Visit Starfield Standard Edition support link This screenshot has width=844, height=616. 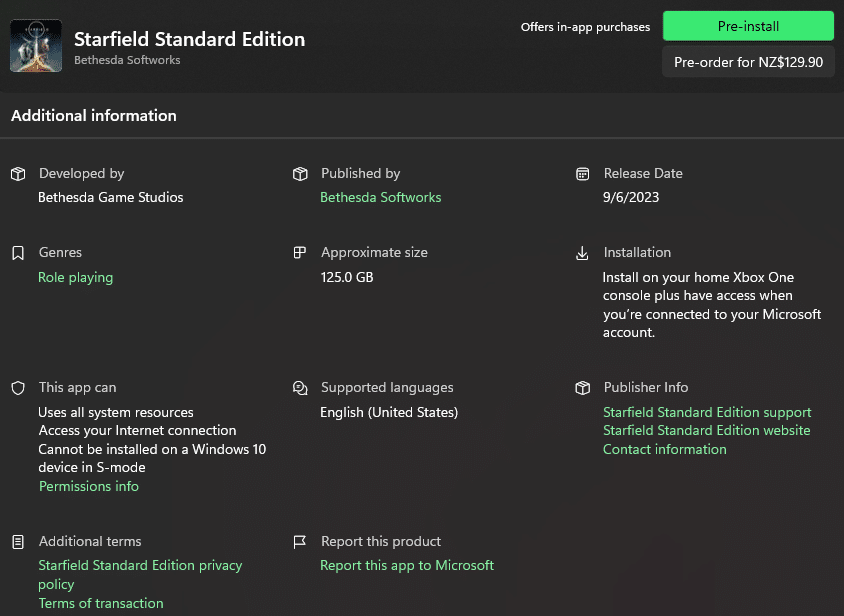click(707, 412)
